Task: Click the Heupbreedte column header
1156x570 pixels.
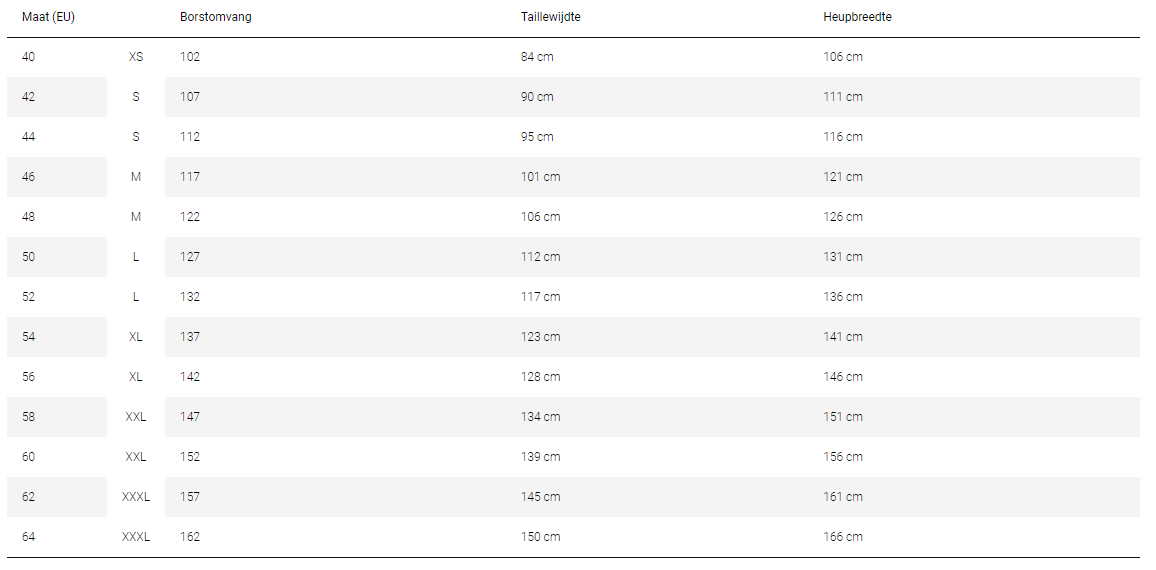Action: click(x=857, y=17)
